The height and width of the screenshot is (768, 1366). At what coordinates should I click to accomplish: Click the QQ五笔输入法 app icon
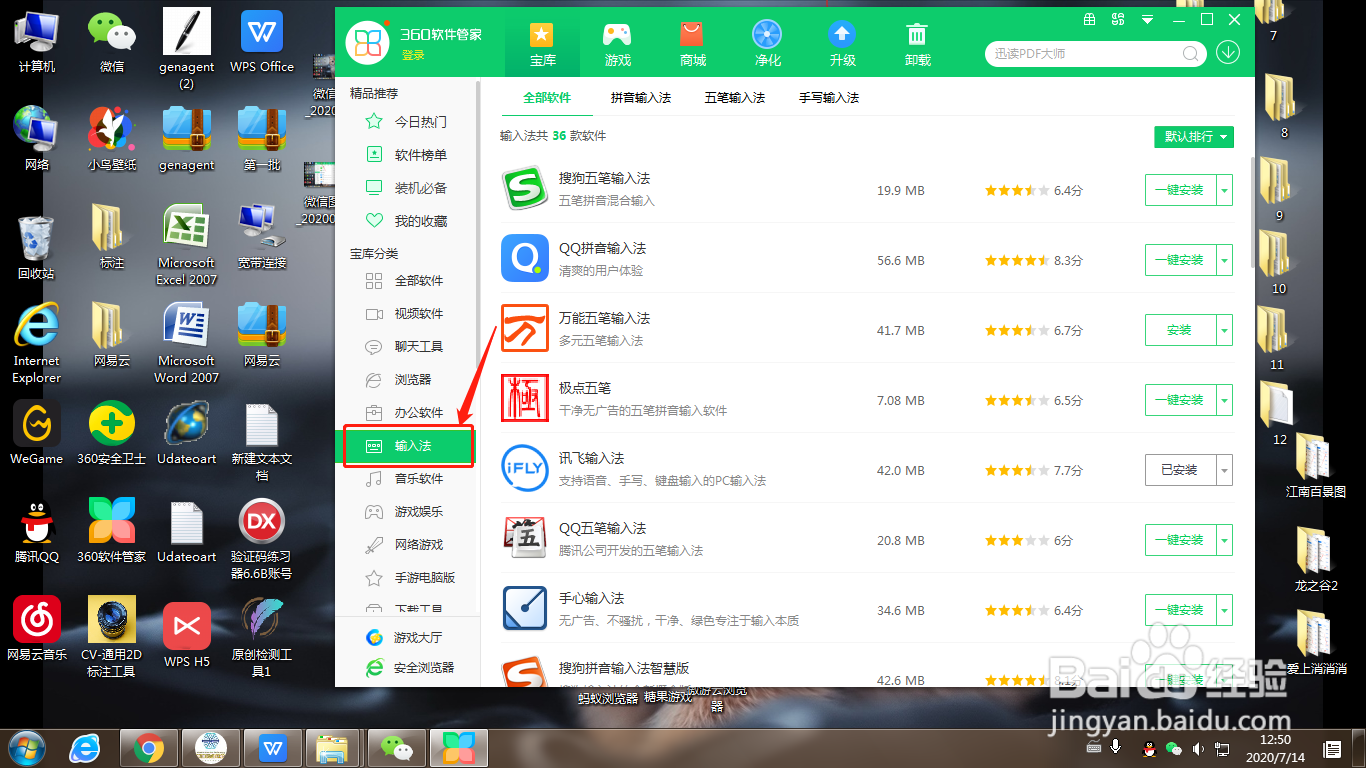(525, 539)
